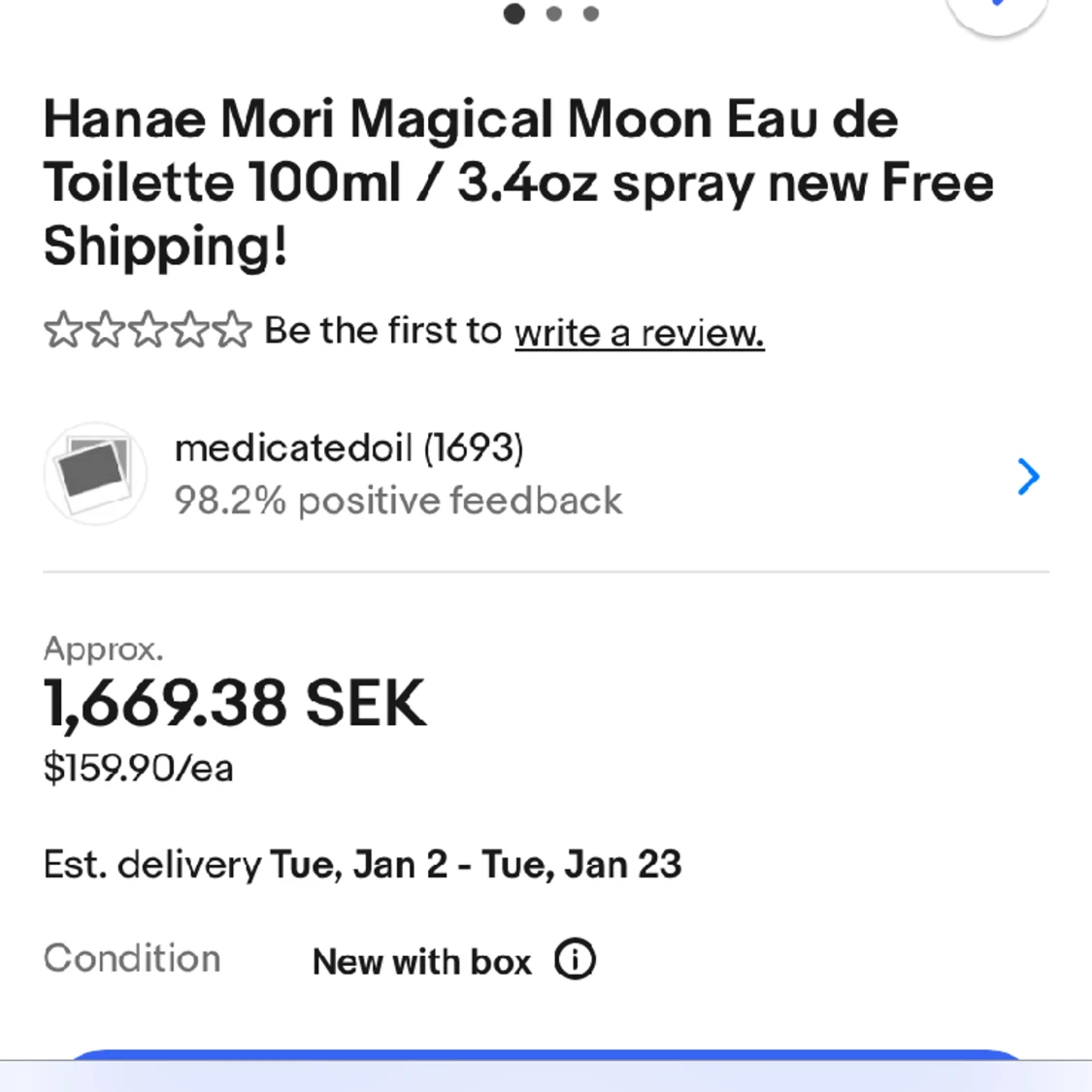
Task: Select the middle star of the rating
Action: [146, 330]
